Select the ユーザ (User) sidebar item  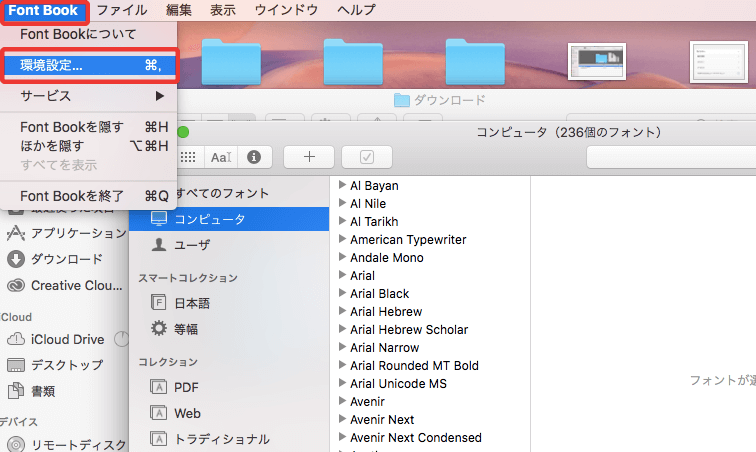[x=190, y=244]
